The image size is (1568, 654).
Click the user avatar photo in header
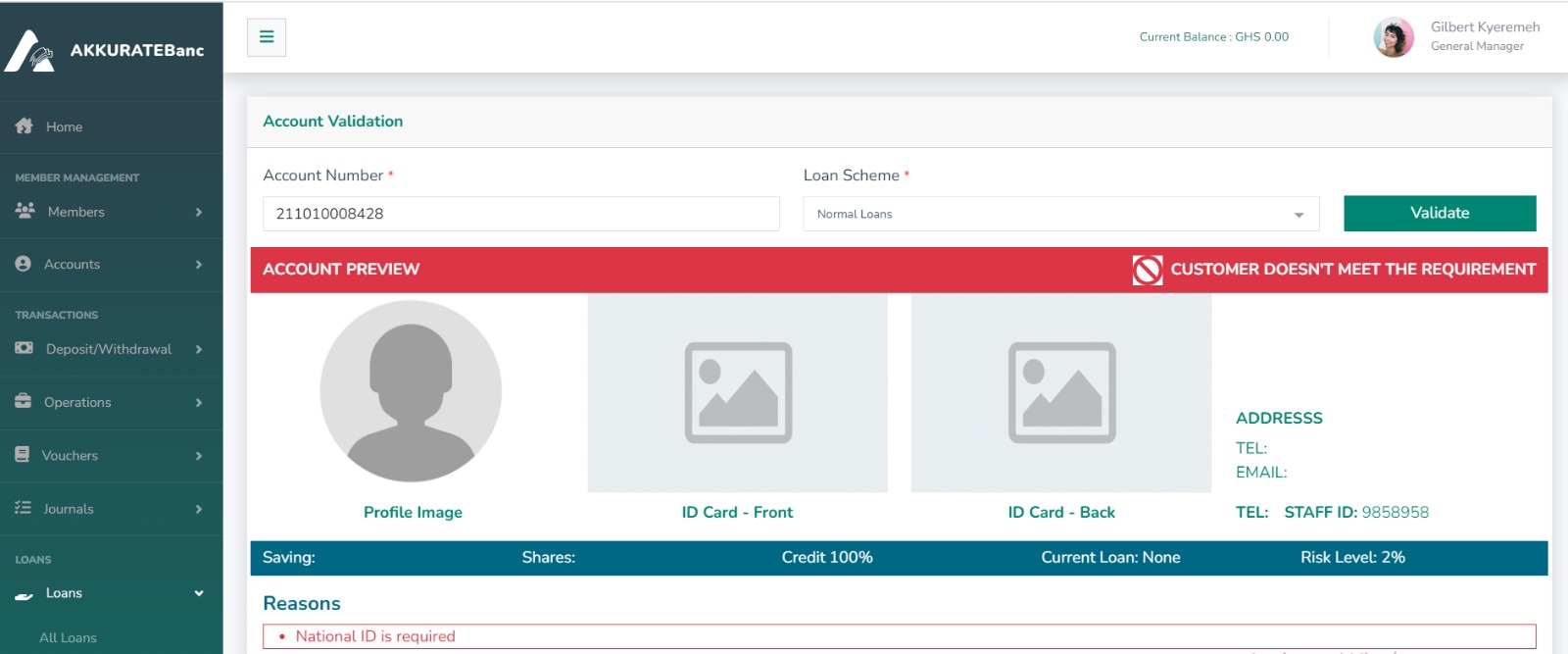pos(1394,37)
